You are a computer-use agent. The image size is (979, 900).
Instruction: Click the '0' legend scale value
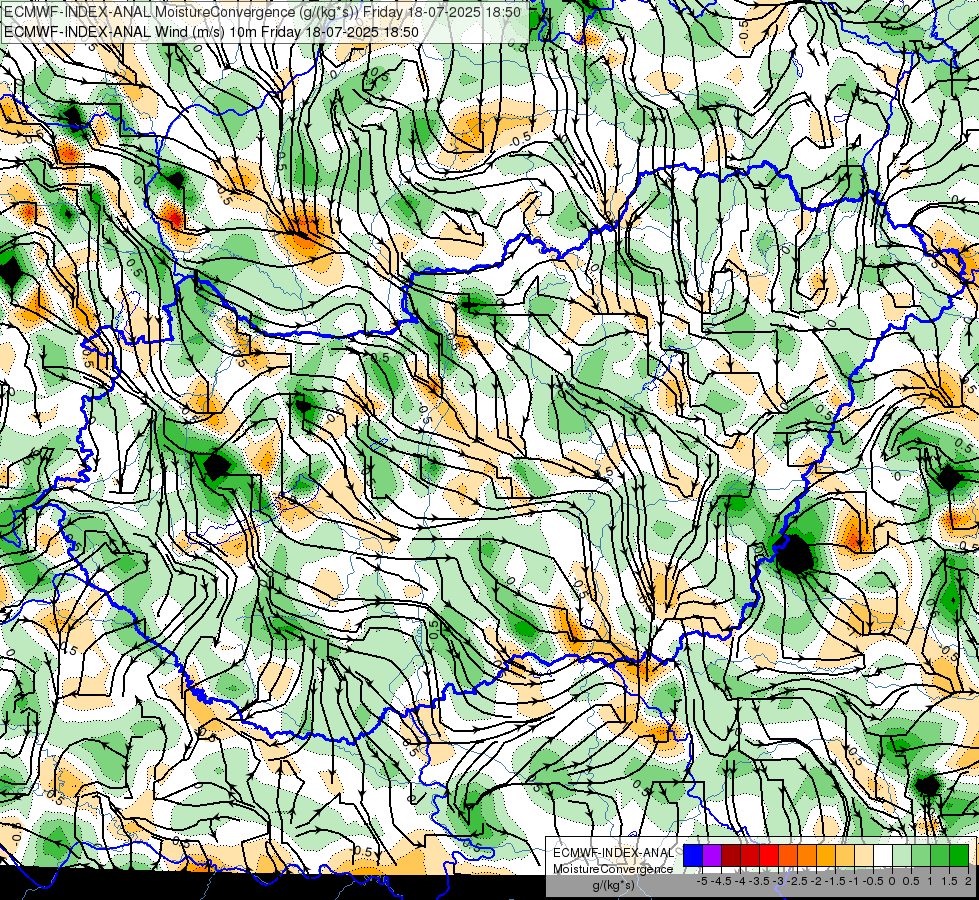pyautogui.click(x=892, y=881)
